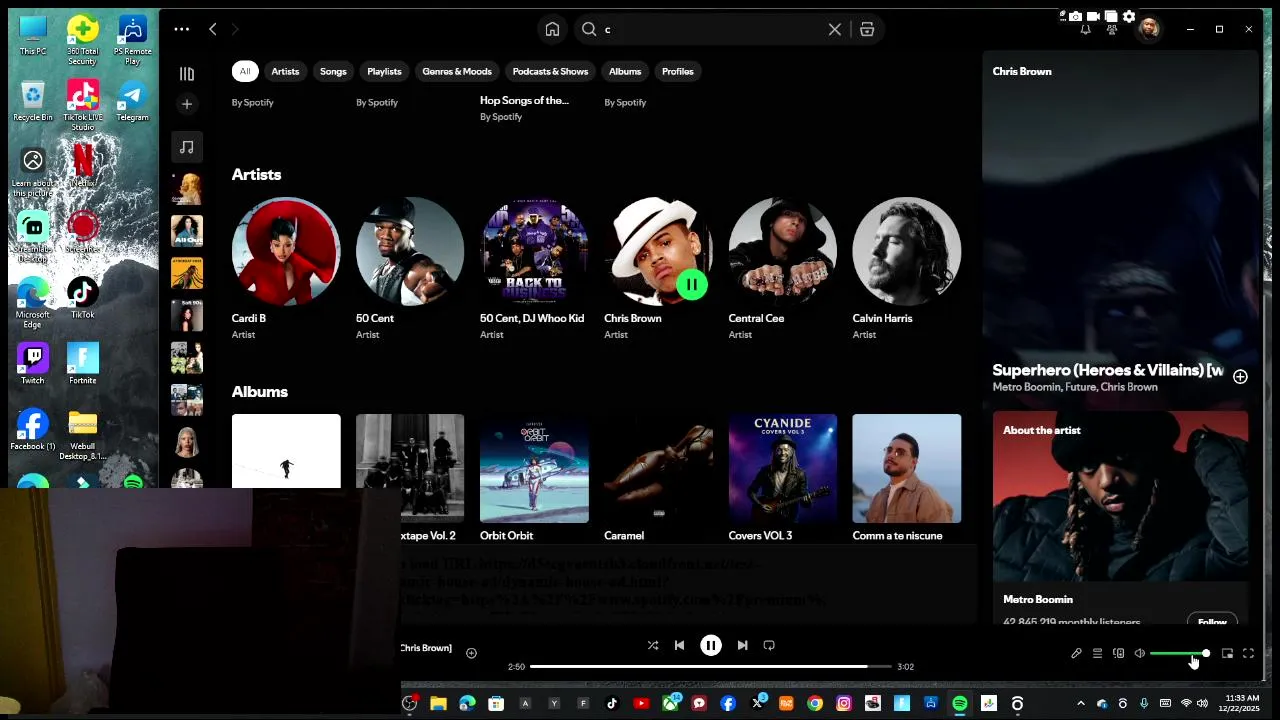The height and width of the screenshot is (720, 1280).
Task: Open 50 Cent artist picture
Action: click(x=410, y=251)
